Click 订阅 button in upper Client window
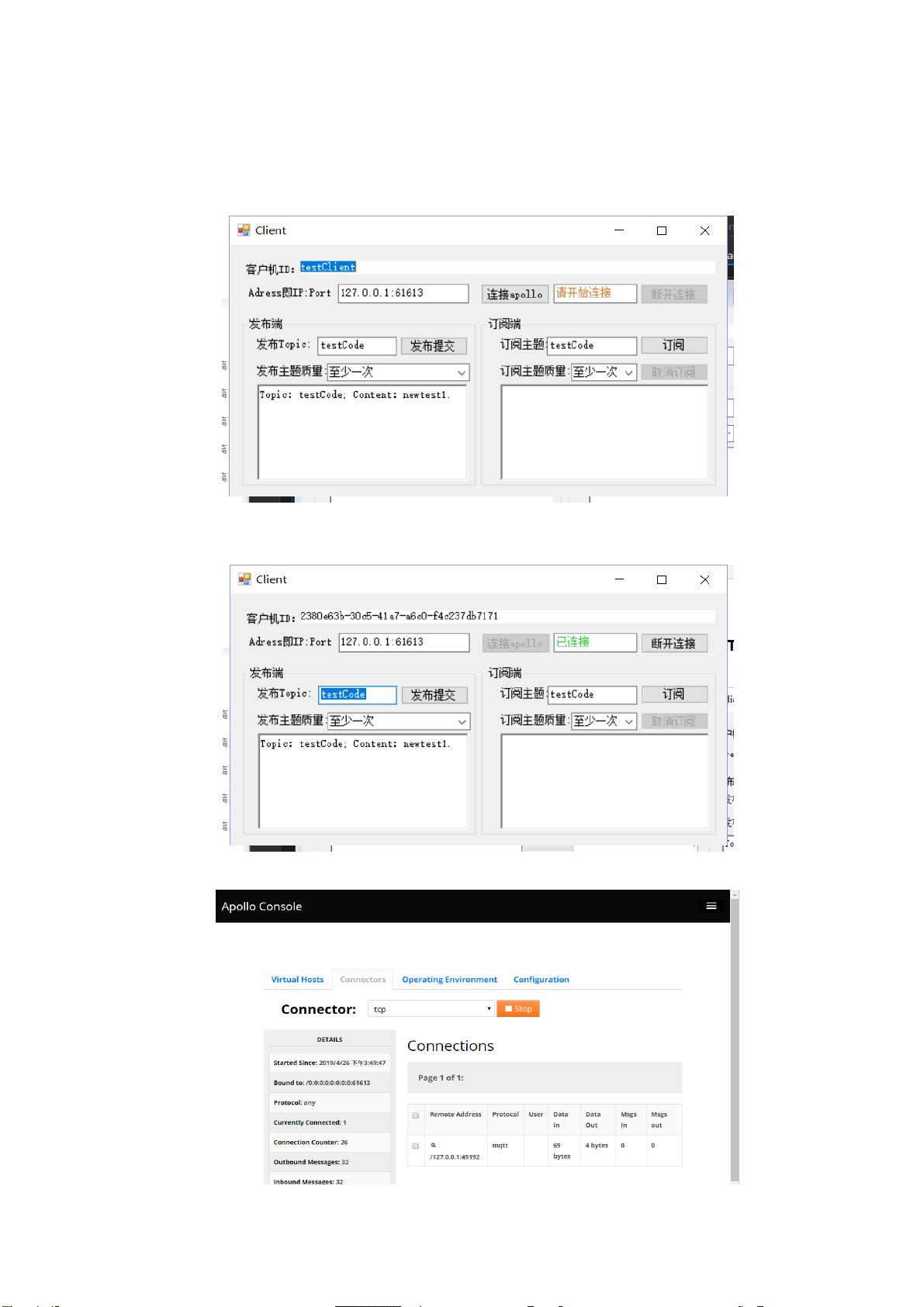This screenshot has height=1307, width=924. 673,345
